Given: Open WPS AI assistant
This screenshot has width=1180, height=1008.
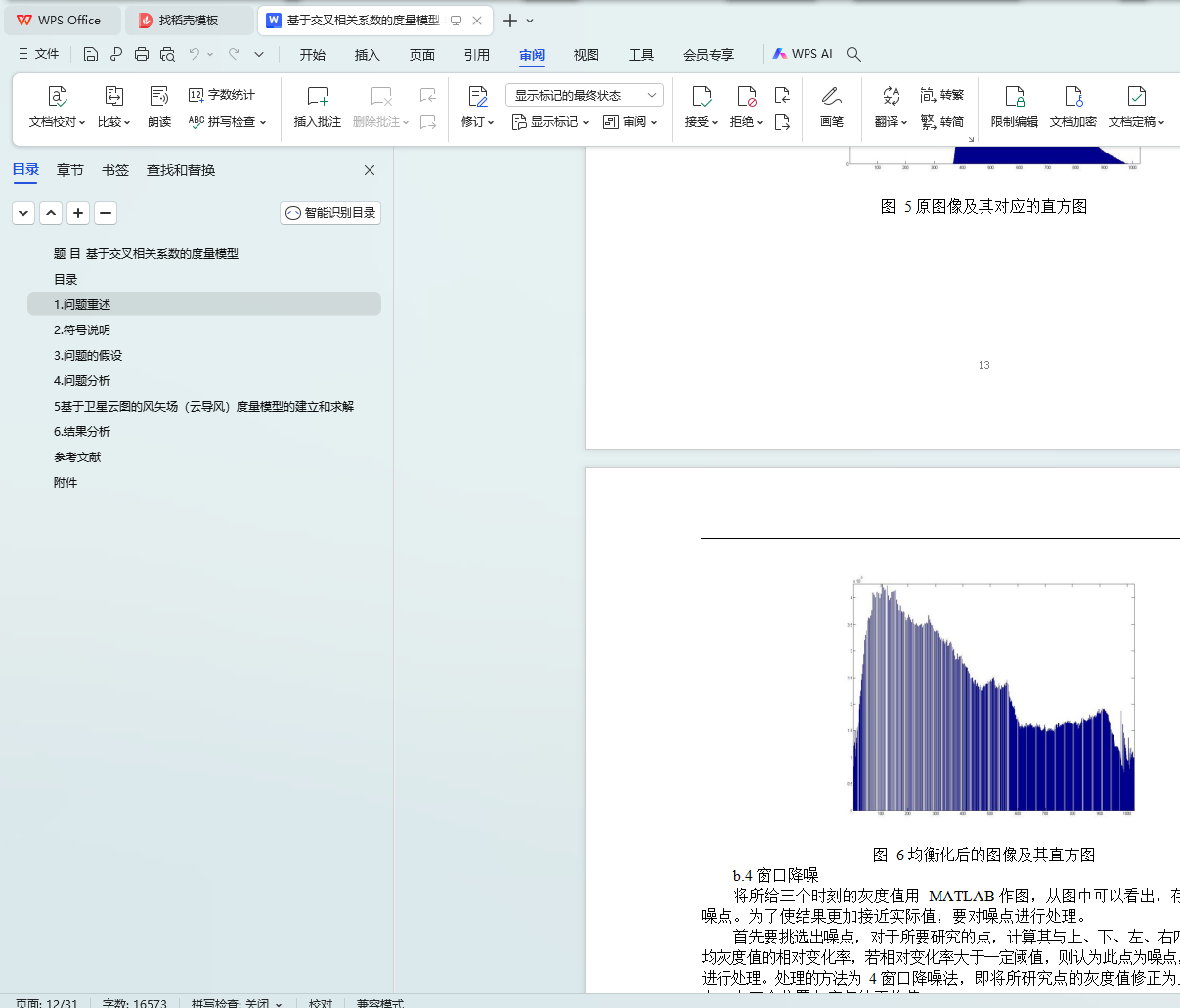Looking at the screenshot, I should point(803,54).
